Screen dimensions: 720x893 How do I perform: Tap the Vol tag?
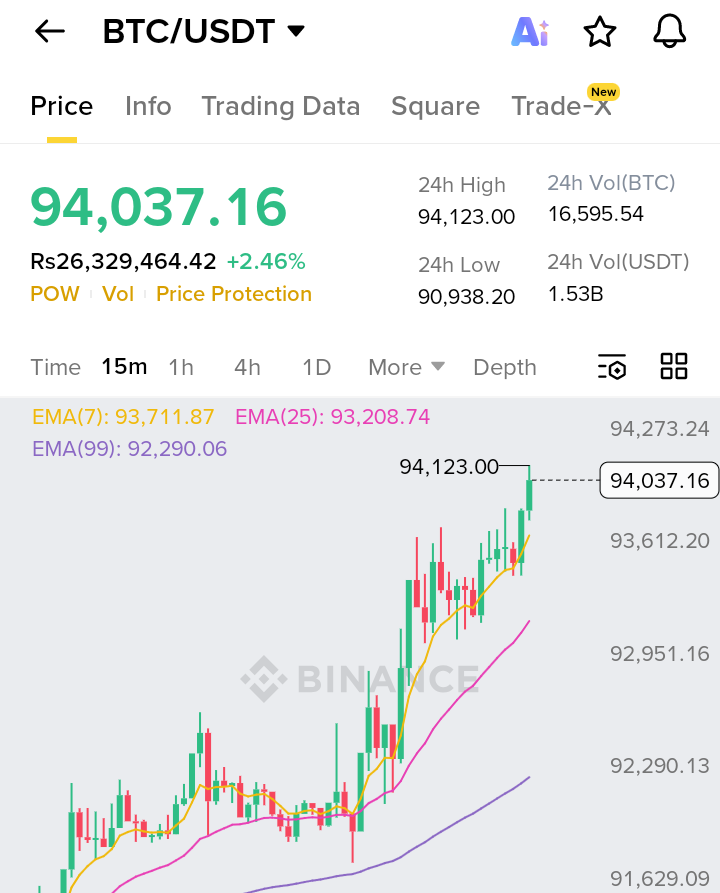(118, 294)
